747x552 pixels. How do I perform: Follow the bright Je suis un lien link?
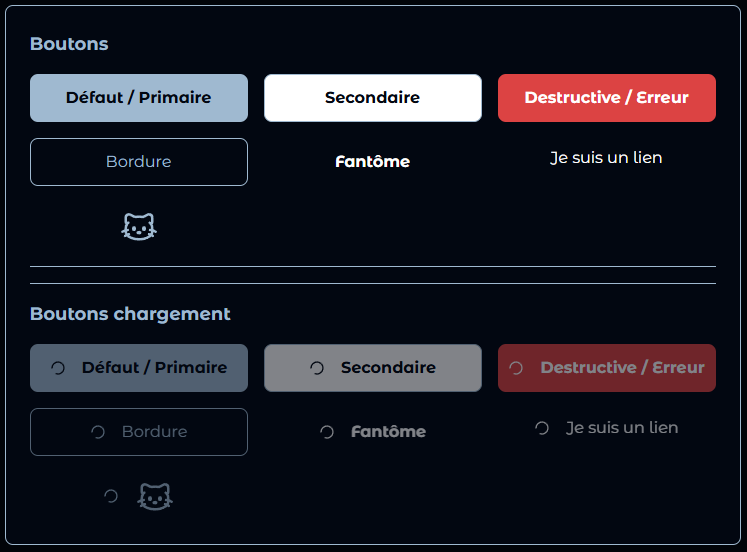click(606, 158)
